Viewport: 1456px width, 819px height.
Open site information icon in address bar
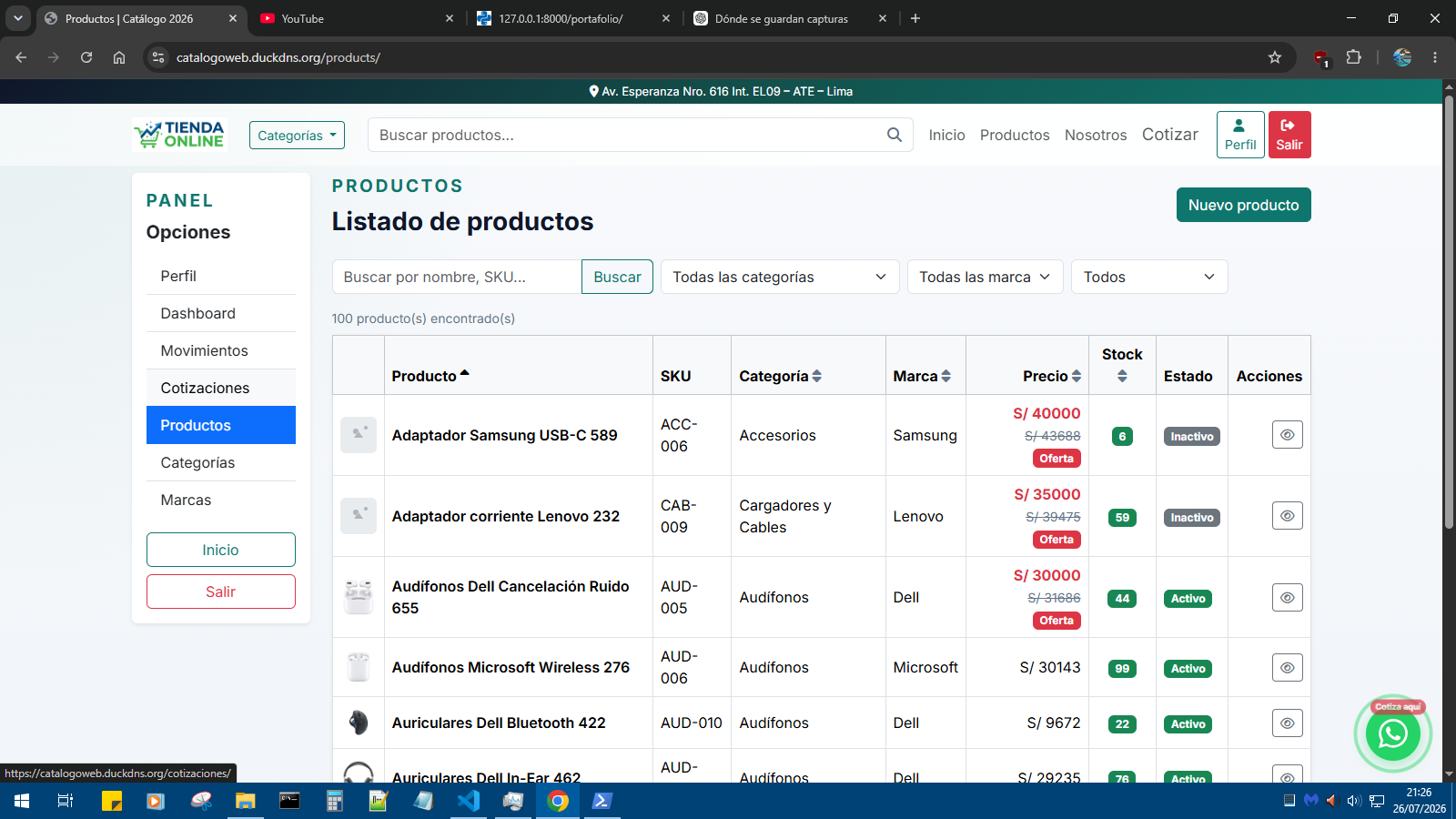(x=158, y=57)
